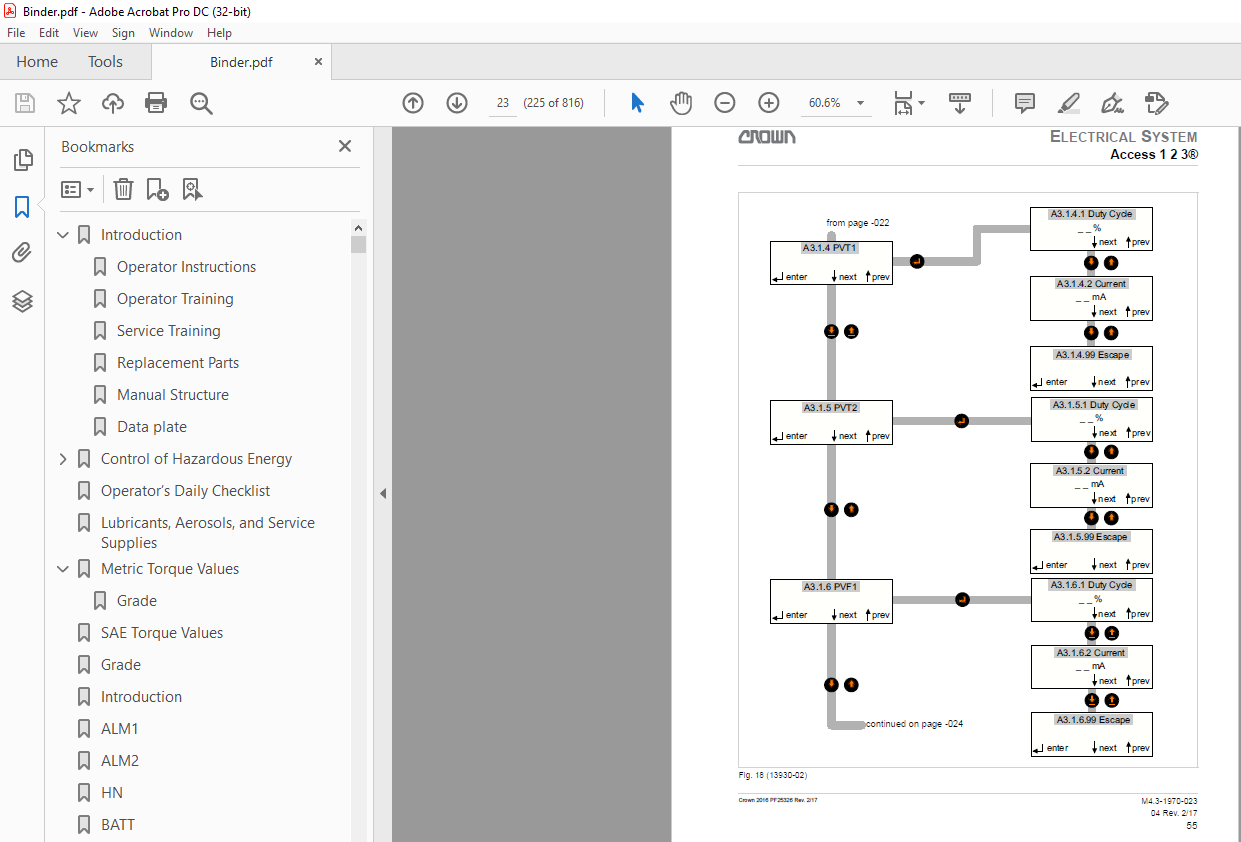This screenshot has height=842, width=1241.
Task: Zoom out with the minus circle
Action: 725,103
